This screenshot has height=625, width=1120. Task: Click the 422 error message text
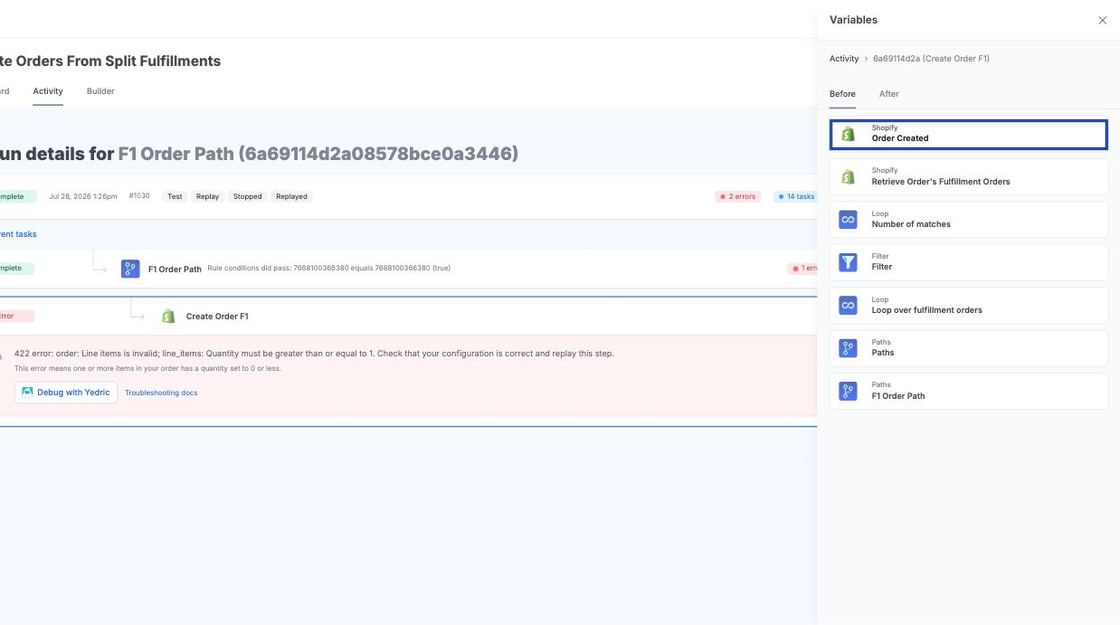click(314, 354)
